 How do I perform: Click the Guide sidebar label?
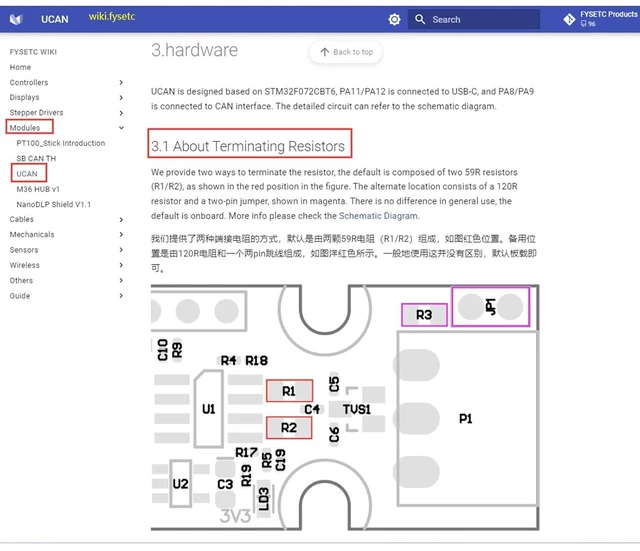pyautogui.click(x=20, y=296)
